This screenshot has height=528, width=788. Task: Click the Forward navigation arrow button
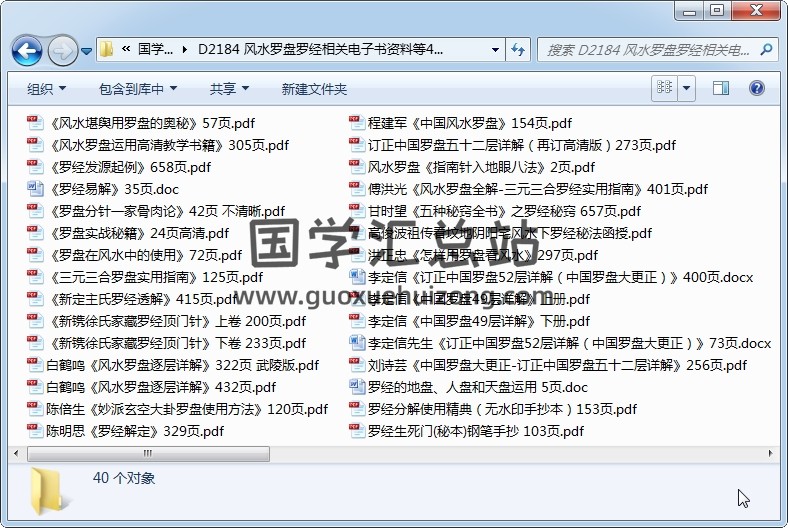(x=62, y=50)
